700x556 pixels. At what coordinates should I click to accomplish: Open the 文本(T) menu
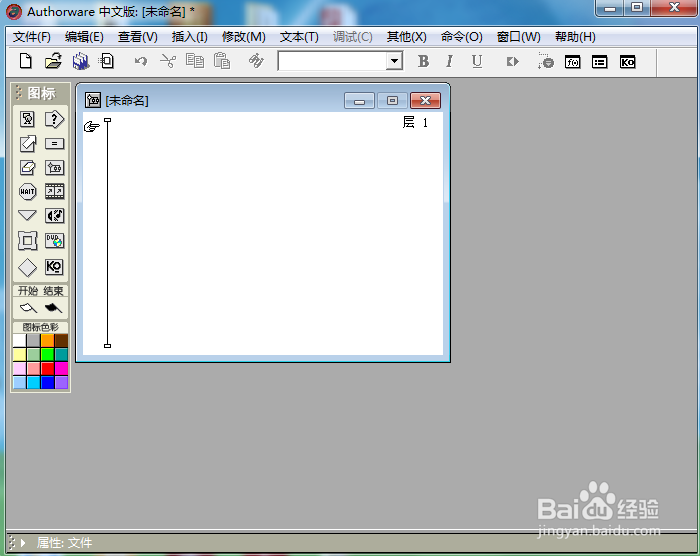click(x=299, y=37)
